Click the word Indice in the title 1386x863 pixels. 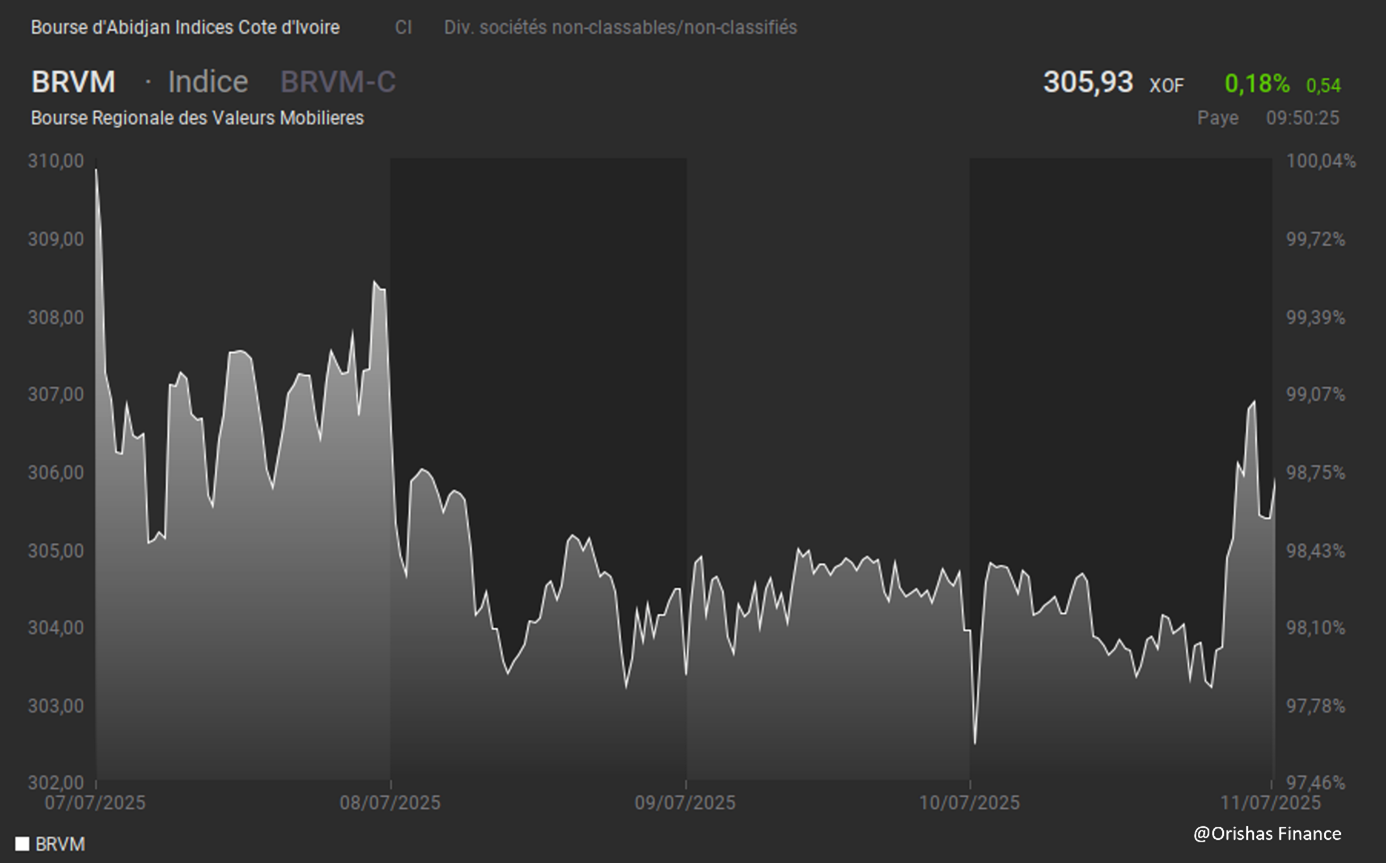pos(208,82)
